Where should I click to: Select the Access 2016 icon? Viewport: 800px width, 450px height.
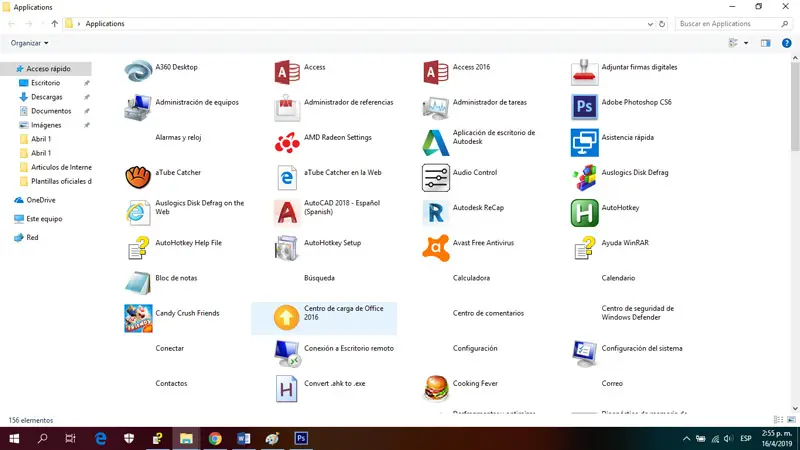click(436, 72)
